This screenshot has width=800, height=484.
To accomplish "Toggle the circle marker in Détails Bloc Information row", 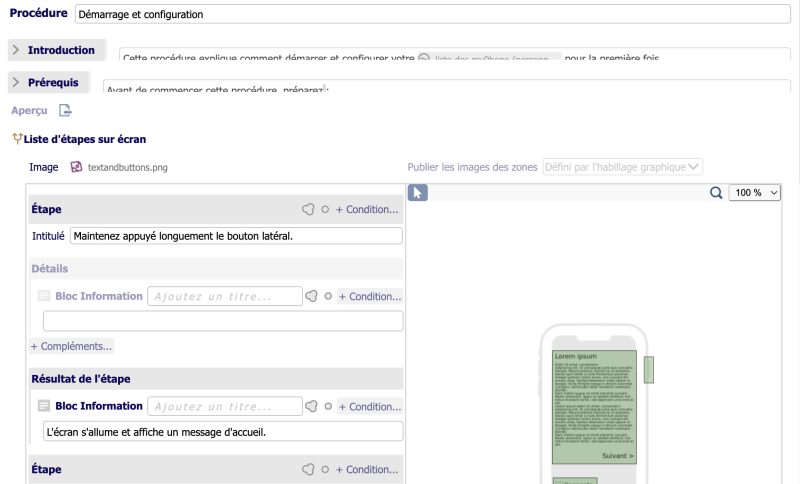I will coord(327,296).
